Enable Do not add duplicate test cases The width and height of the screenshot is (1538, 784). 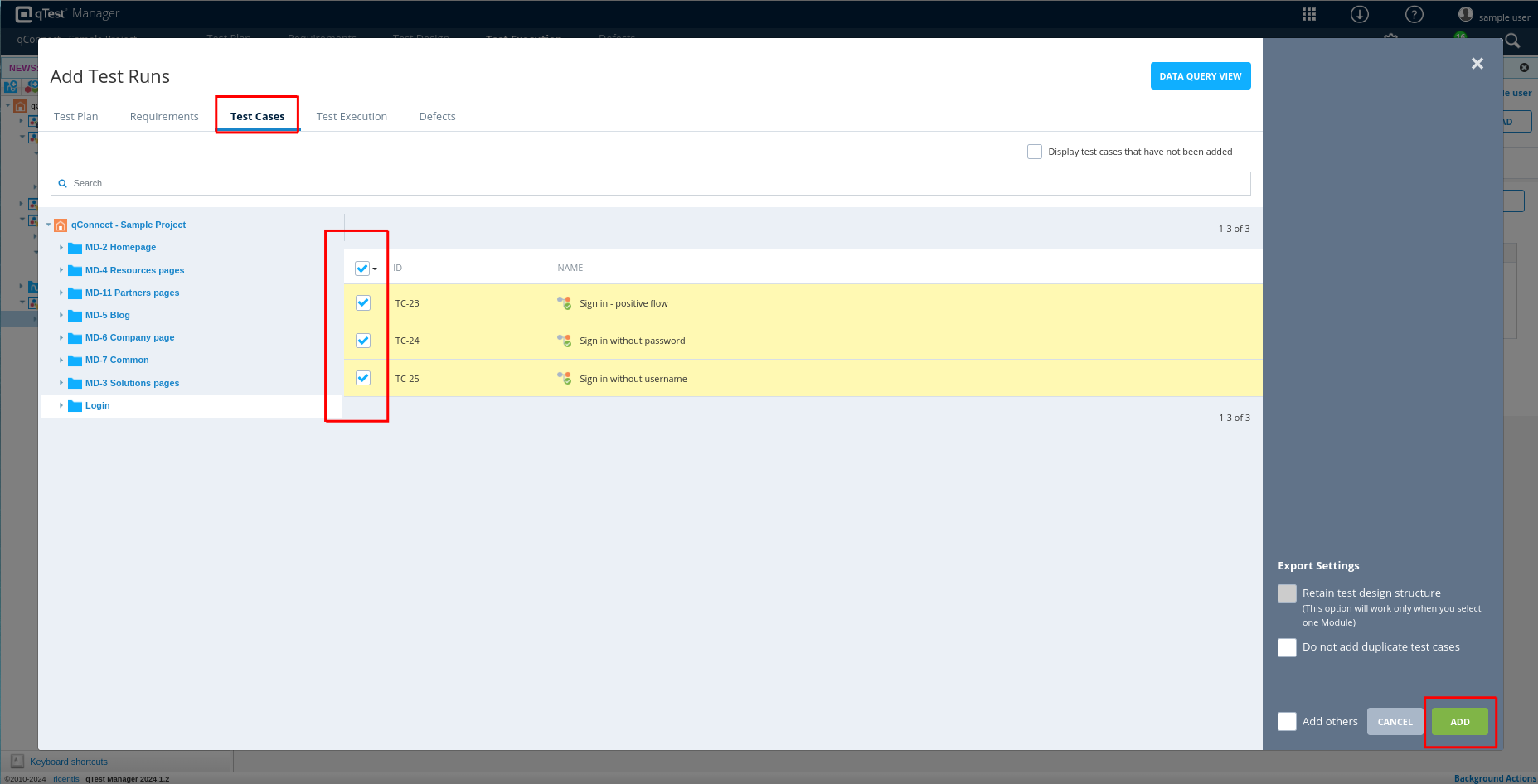(x=1287, y=647)
